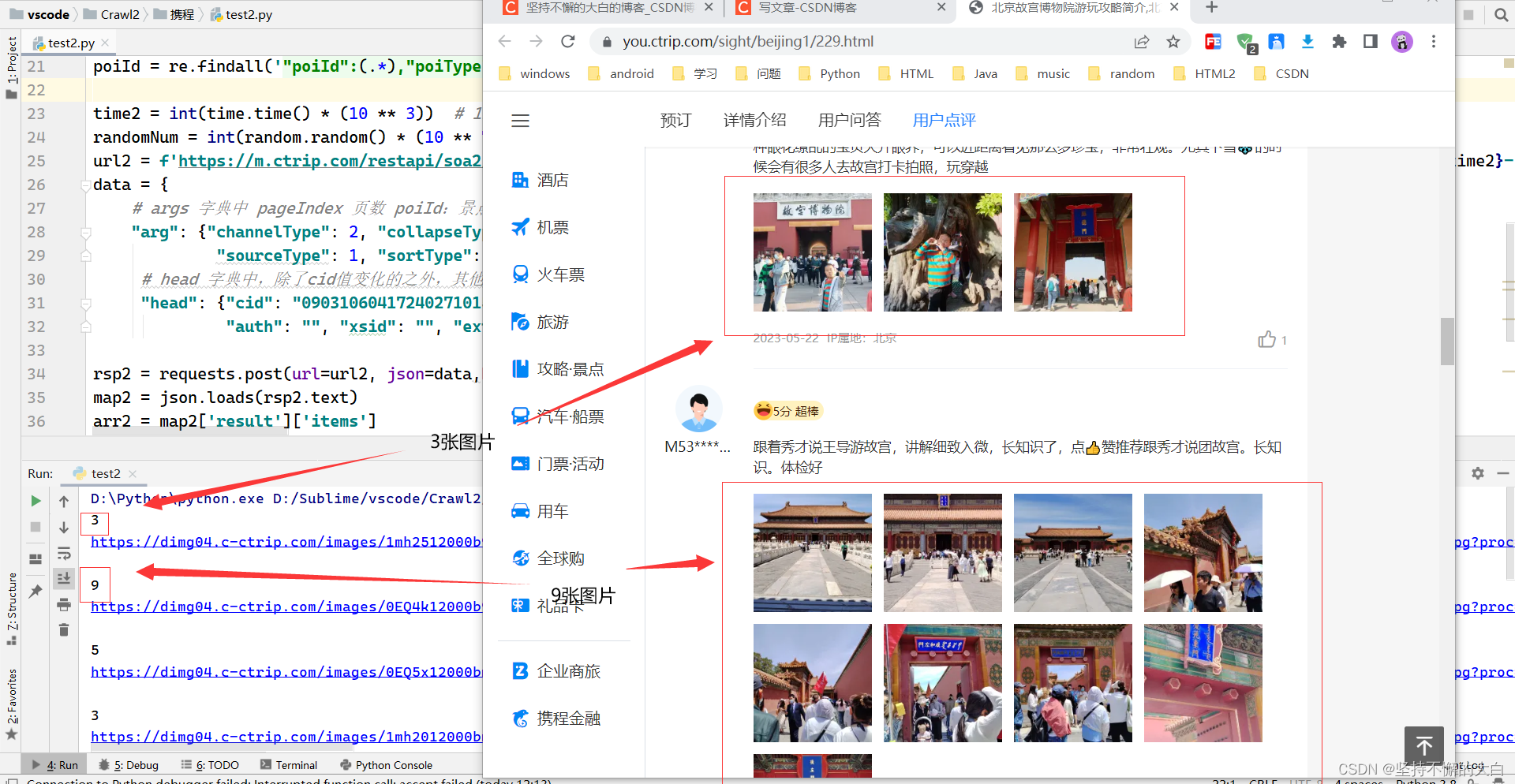The width and height of the screenshot is (1515, 784).
Task: Bookmark this page with the star icon
Action: tap(1173, 42)
